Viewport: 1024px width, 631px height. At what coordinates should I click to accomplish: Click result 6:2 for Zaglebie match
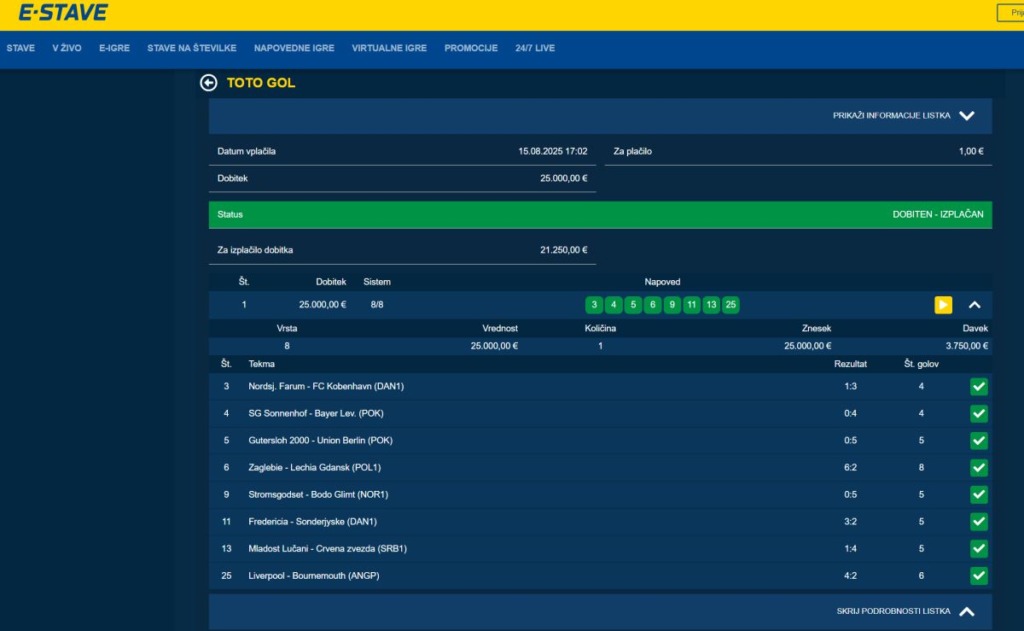(x=850, y=468)
